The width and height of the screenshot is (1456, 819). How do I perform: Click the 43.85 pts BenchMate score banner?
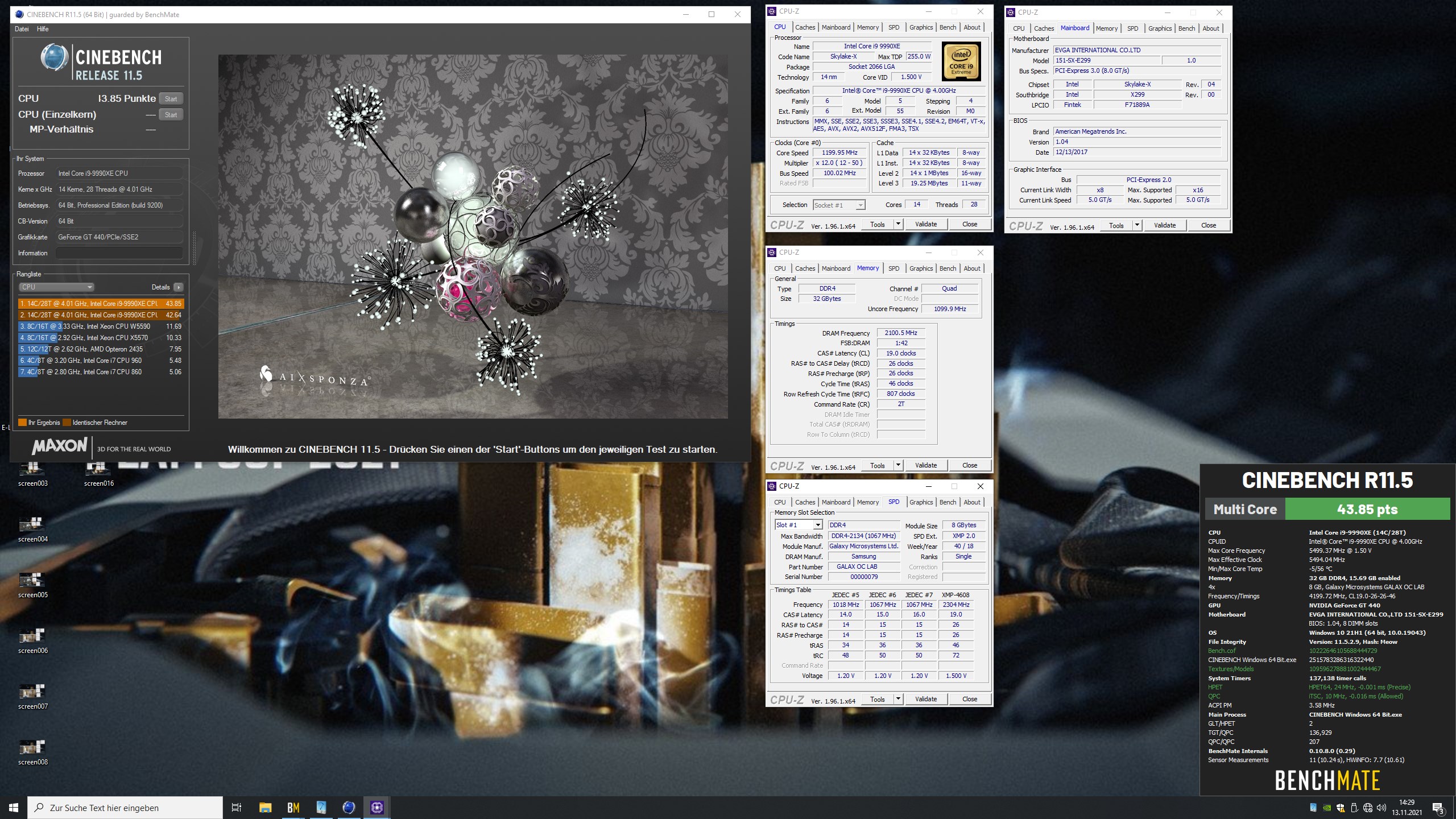click(1367, 509)
